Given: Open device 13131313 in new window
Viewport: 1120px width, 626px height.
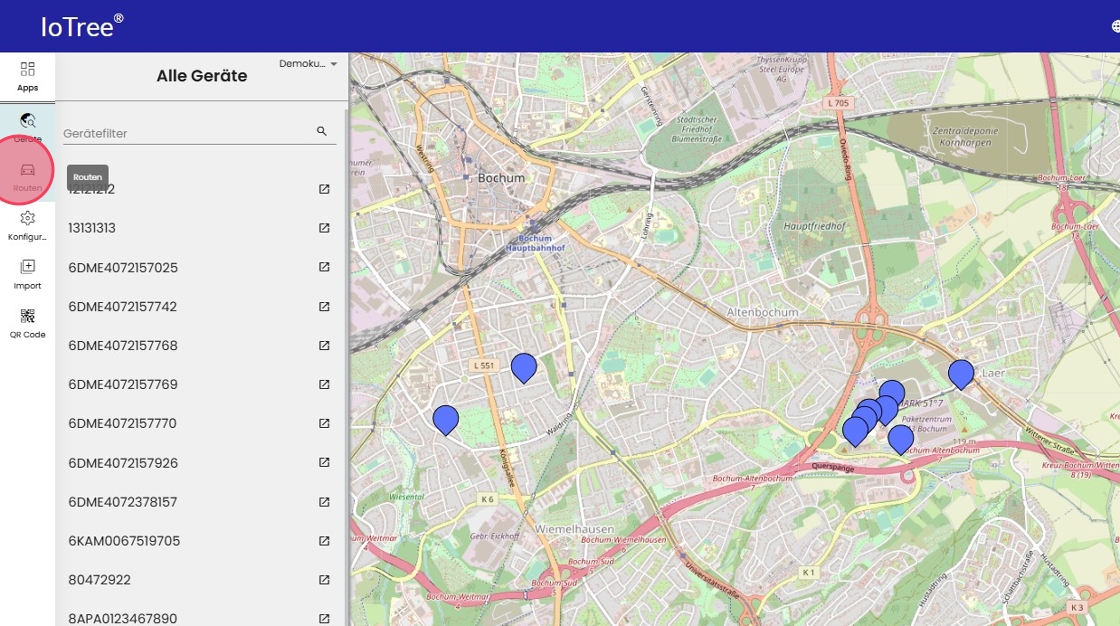Looking at the screenshot, I should click(x=324, y=228).
